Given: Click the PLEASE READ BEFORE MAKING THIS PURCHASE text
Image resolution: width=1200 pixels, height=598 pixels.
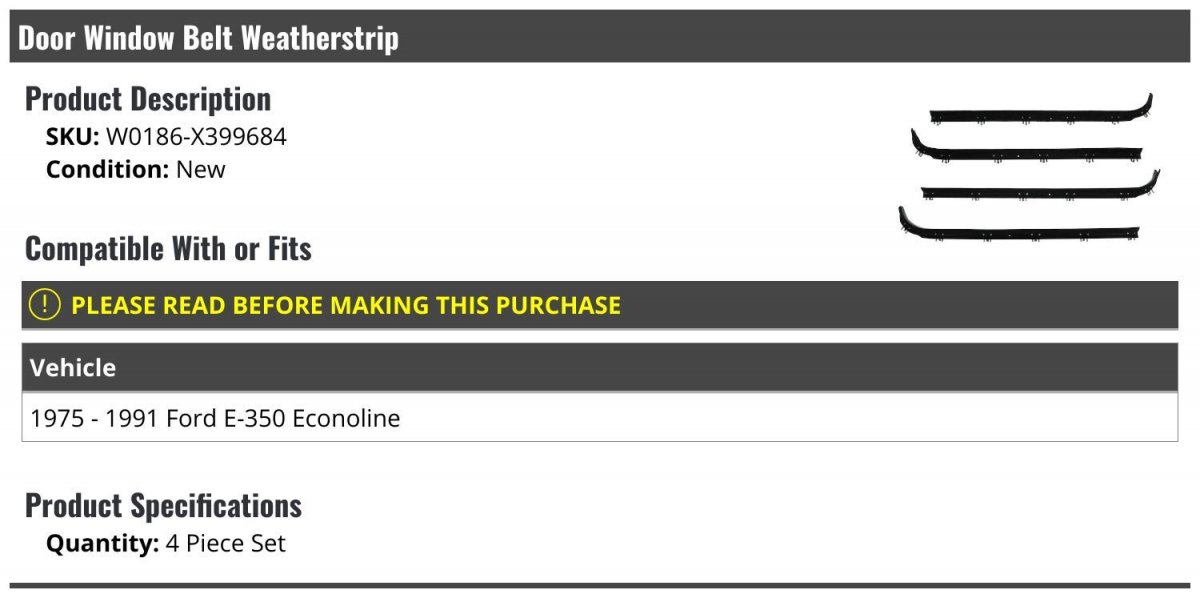Looking at the screenshot, I should (346, 305).
